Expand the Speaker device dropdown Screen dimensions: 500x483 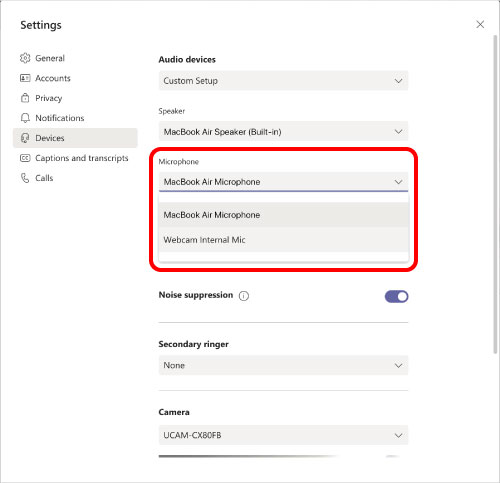pos(283,132)
